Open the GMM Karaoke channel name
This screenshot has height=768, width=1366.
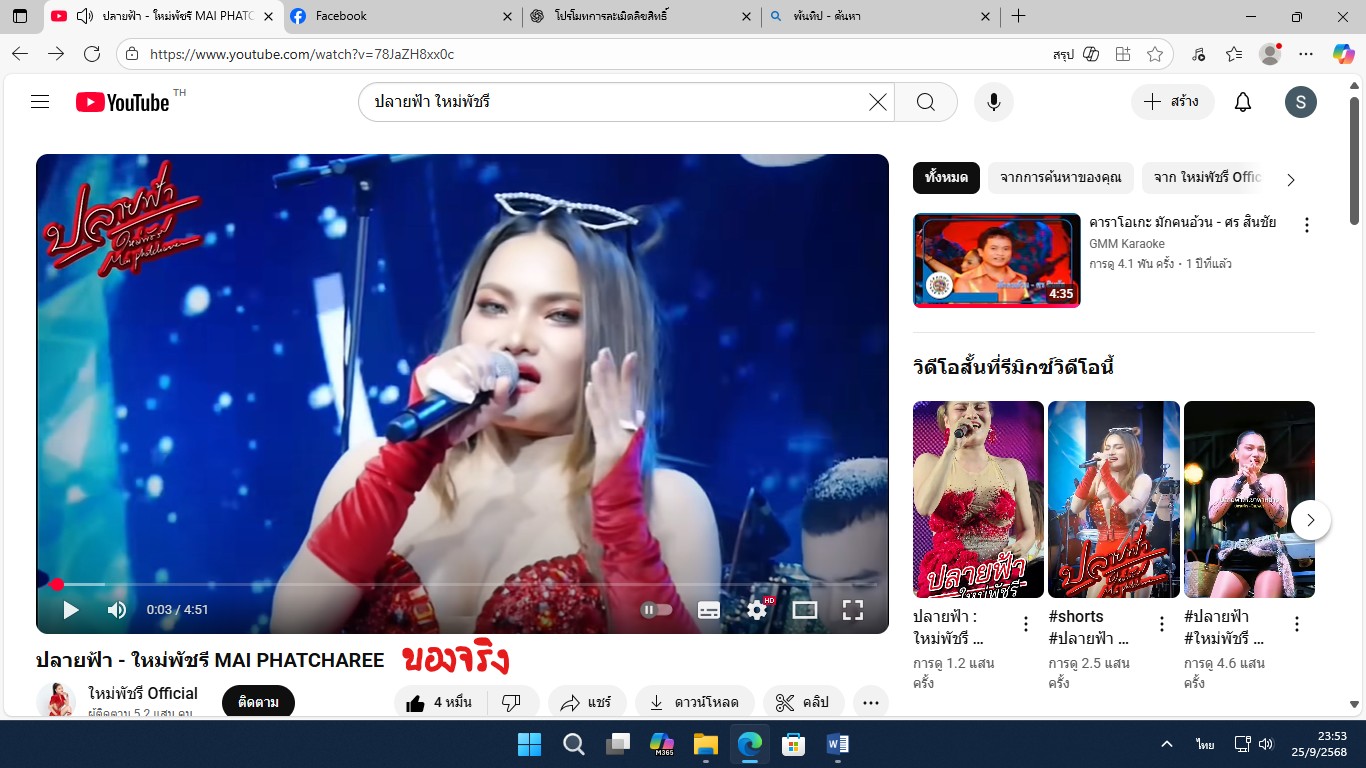pyautogui.click(x=1127, y=244)
